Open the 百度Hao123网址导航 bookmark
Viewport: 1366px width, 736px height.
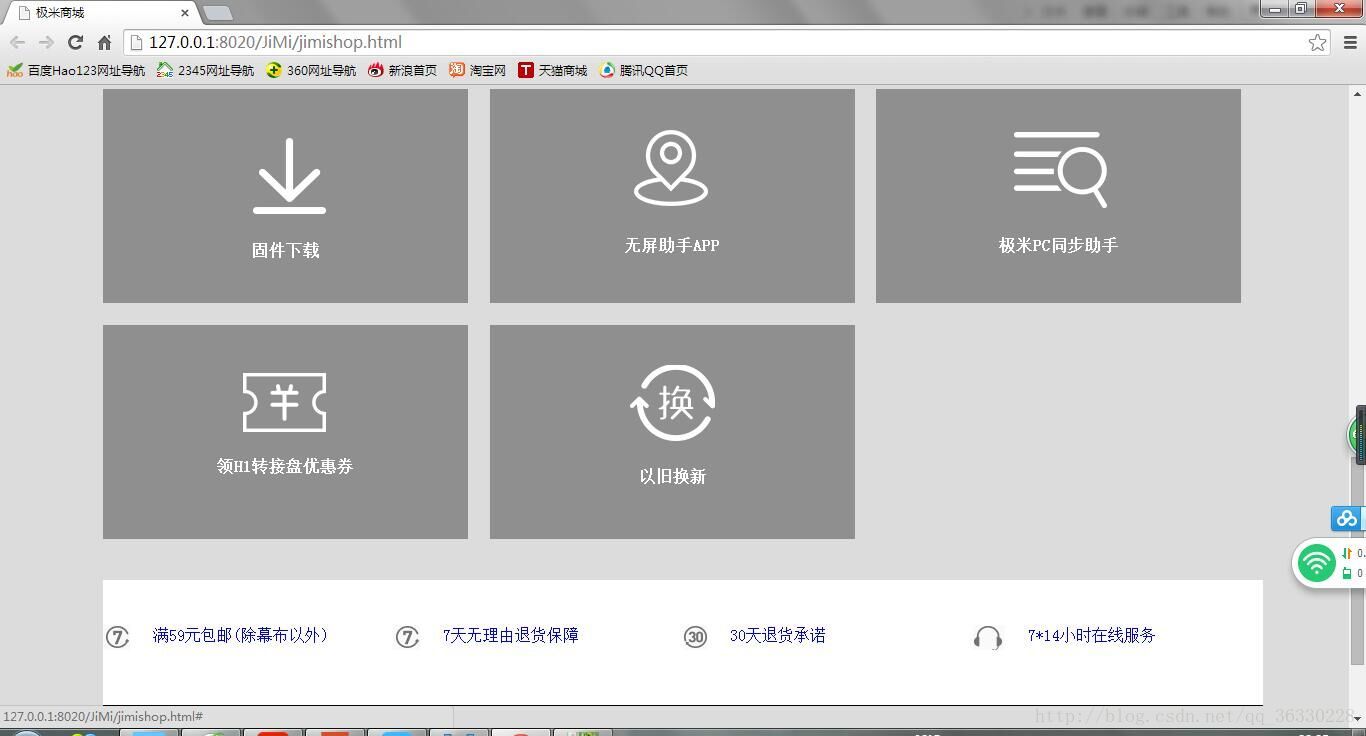point(76,70)
